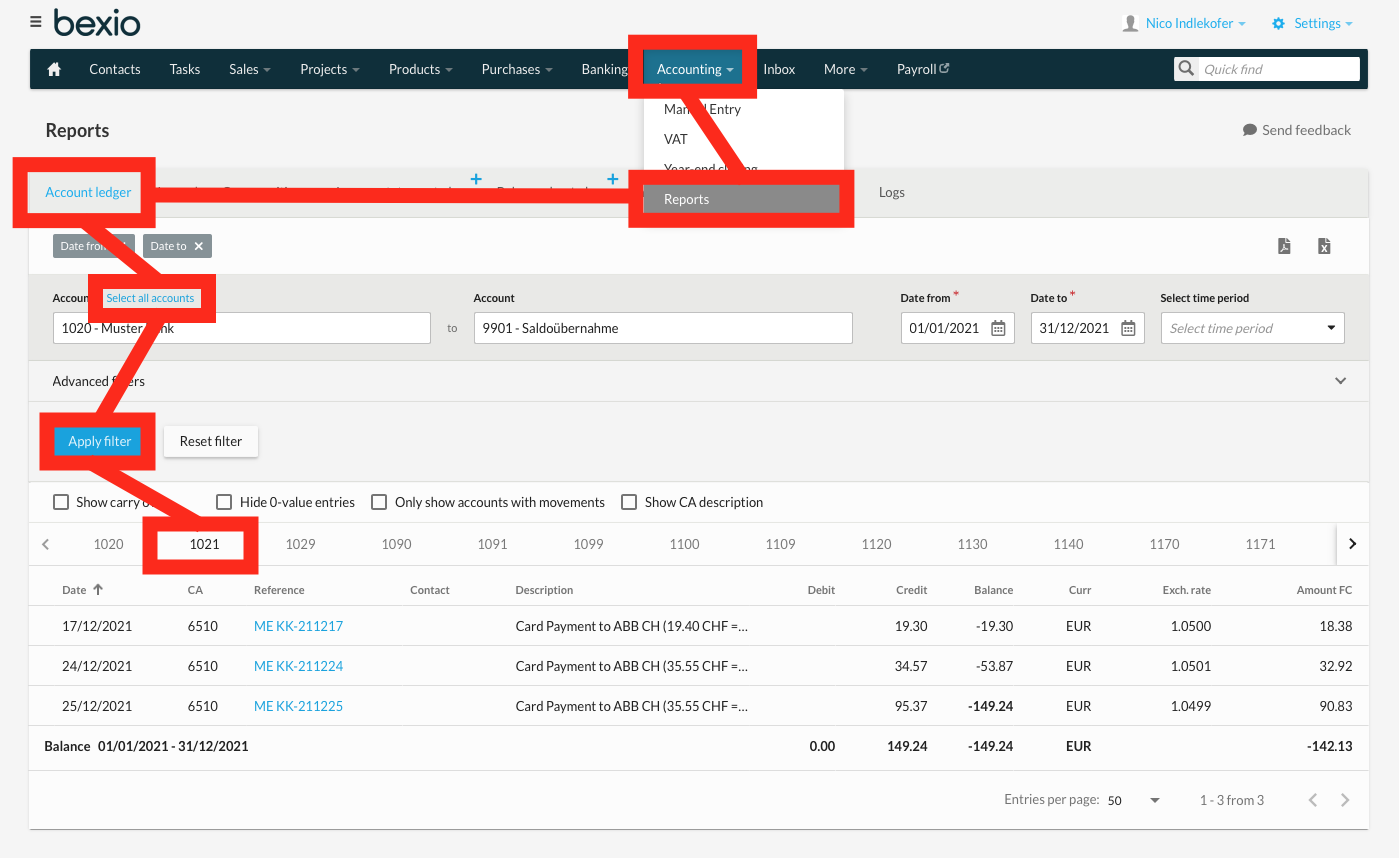
Task: Enable Show CA description
Action: click(x=629, y=501)
